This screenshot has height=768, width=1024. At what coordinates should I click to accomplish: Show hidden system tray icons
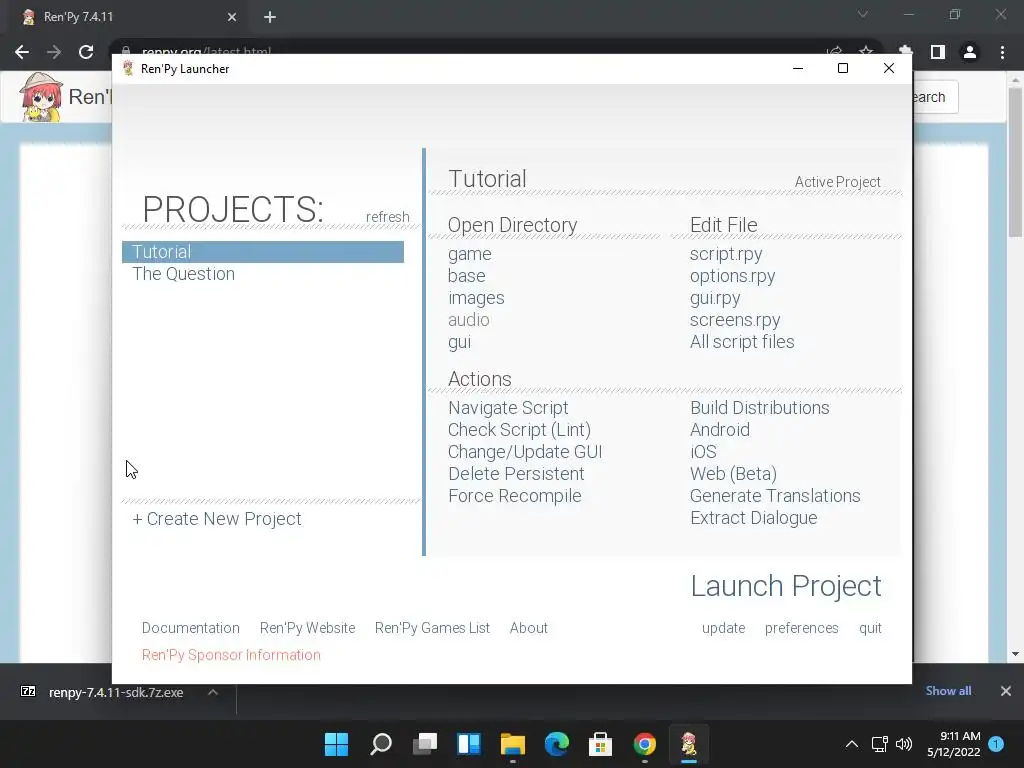point(852,744)
